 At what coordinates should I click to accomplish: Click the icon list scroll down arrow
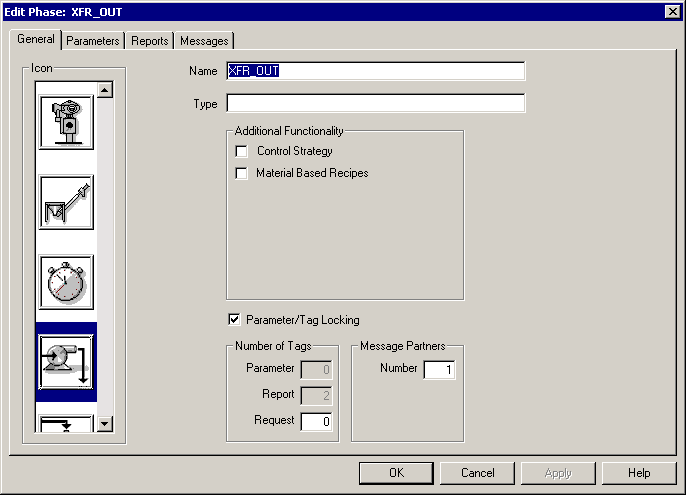(x=105, y=424)
